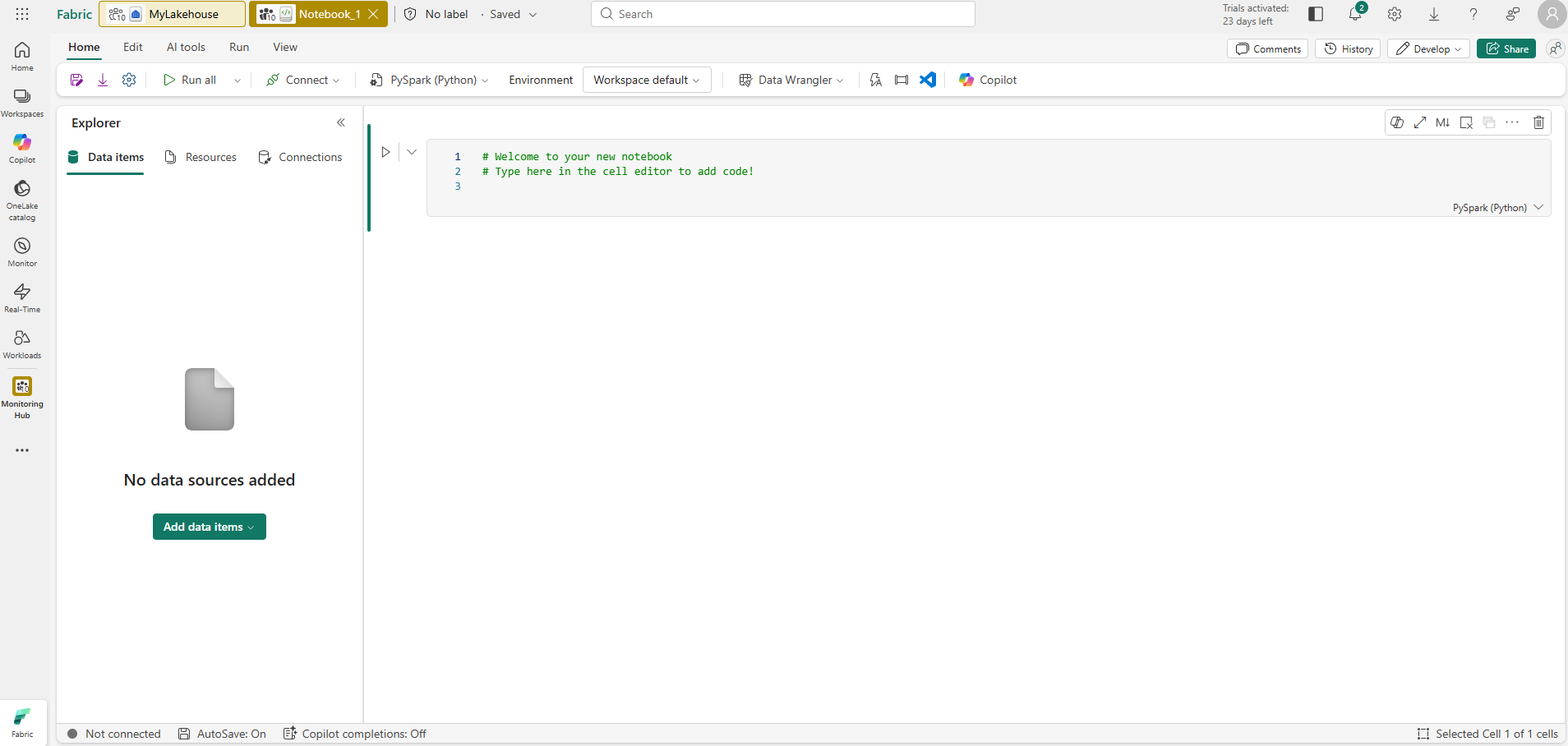Image resolution: width=1568 pixels, height=746 pixels.
Task: Open notifications bell
Action: tap(1355, 14)
